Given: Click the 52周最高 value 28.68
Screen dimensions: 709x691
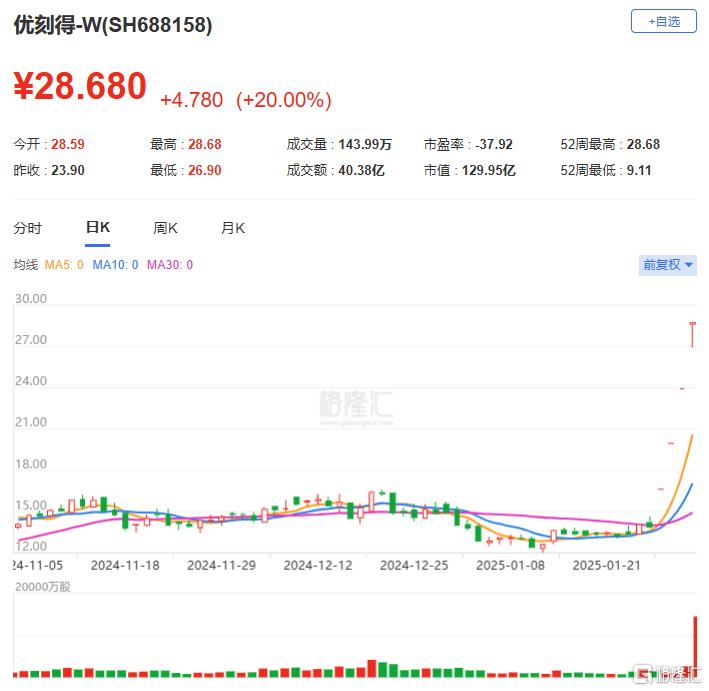Looking at the screenshot, I should pos(643,144).
